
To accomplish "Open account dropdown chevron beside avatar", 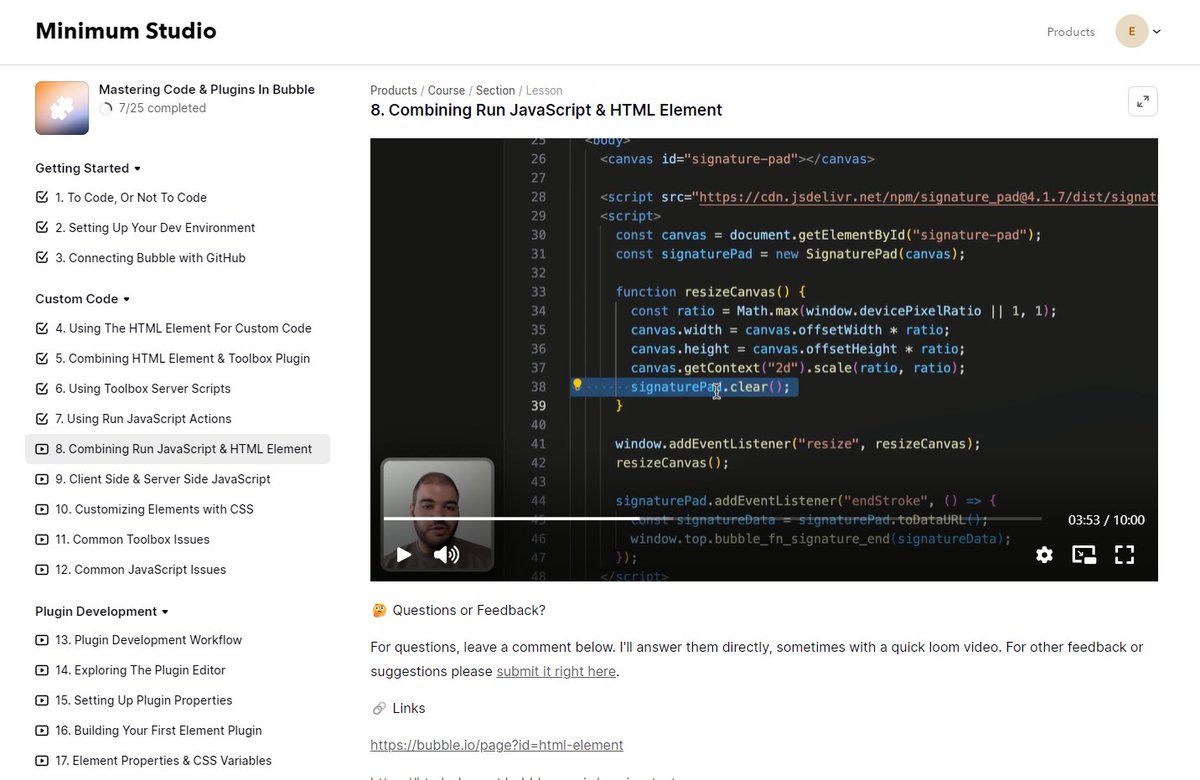I will pos(1157,32).
